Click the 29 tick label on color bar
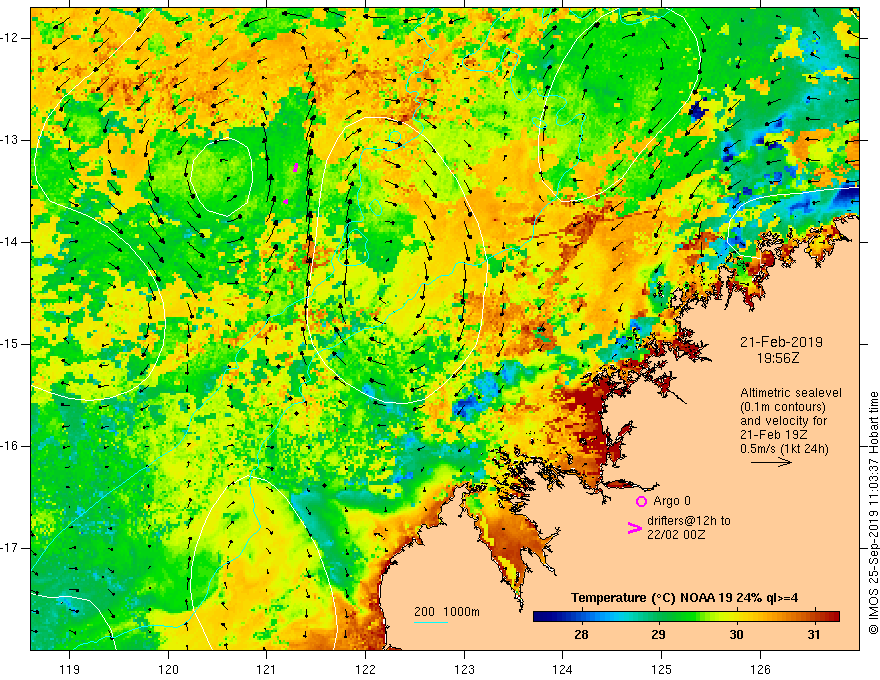This screenshot has width=880, height=680. coord(658,635)
